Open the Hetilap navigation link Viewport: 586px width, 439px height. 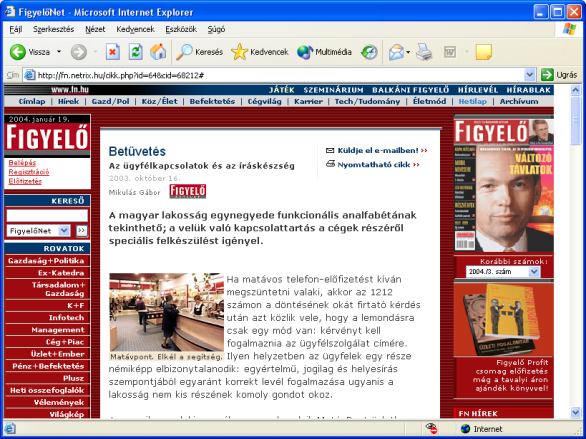pyautogui.click(x=472, y=101)
